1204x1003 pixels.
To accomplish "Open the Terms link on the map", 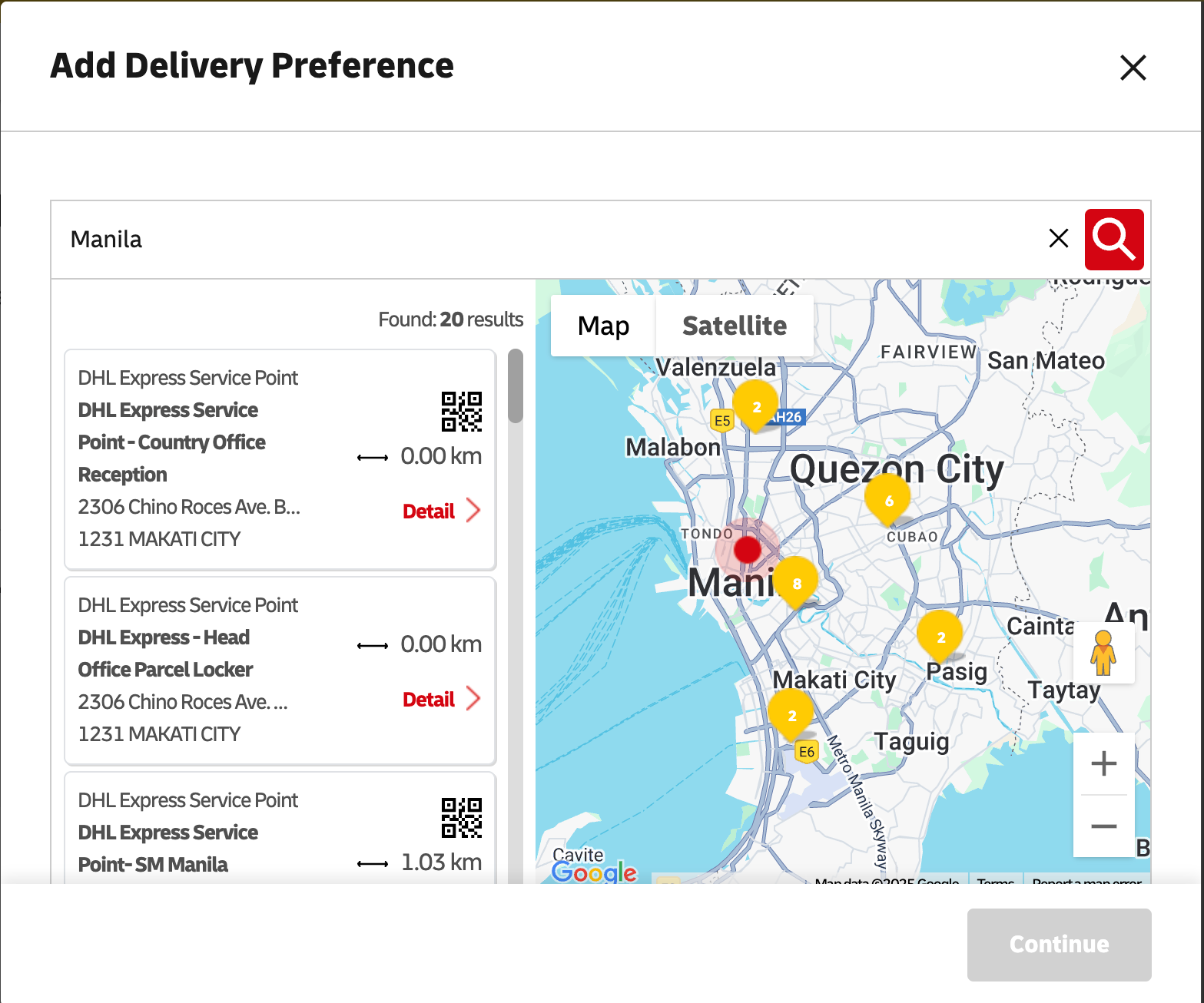I will click(x=995, y=883).
